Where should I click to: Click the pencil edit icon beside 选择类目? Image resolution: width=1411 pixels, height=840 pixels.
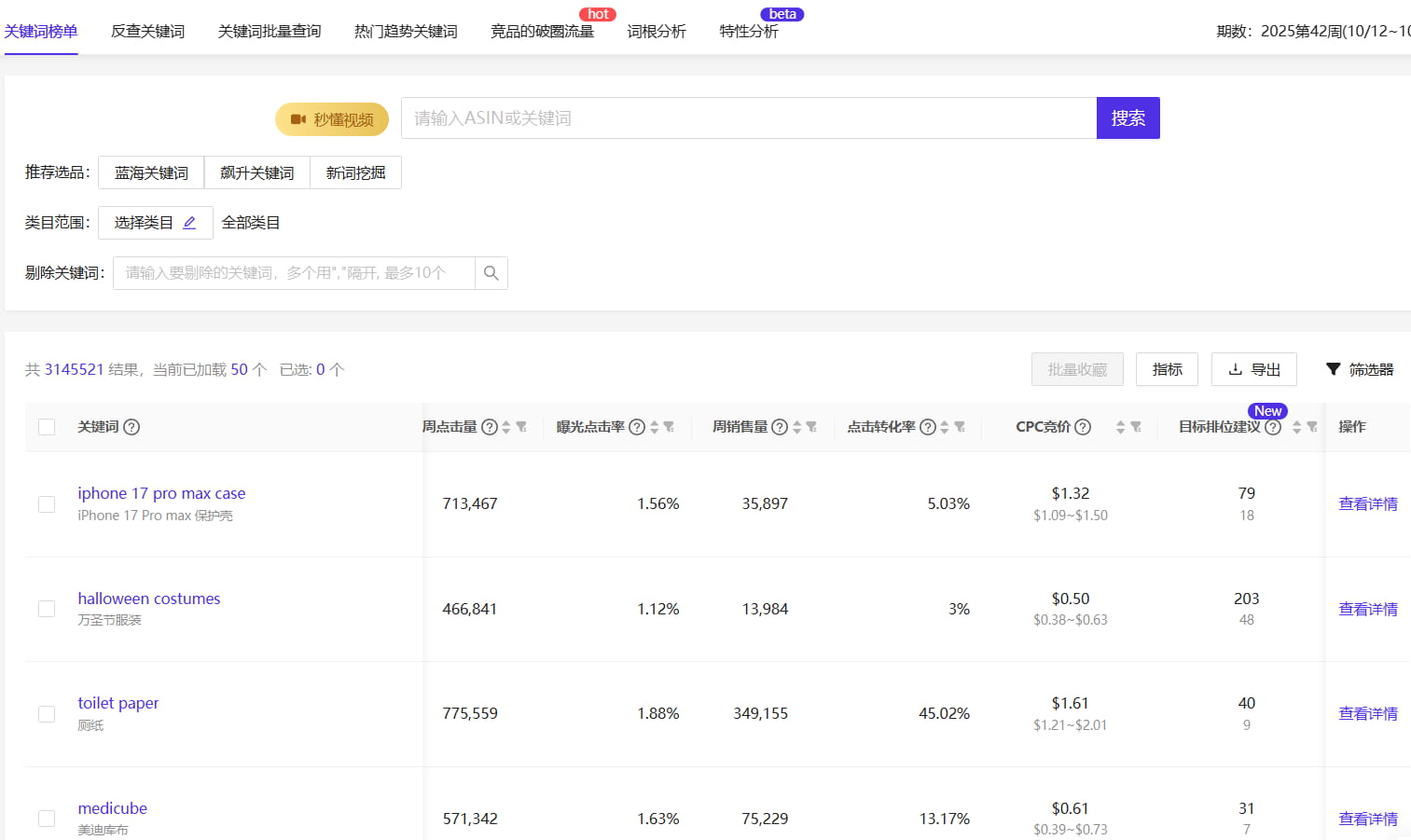(189, 221)
